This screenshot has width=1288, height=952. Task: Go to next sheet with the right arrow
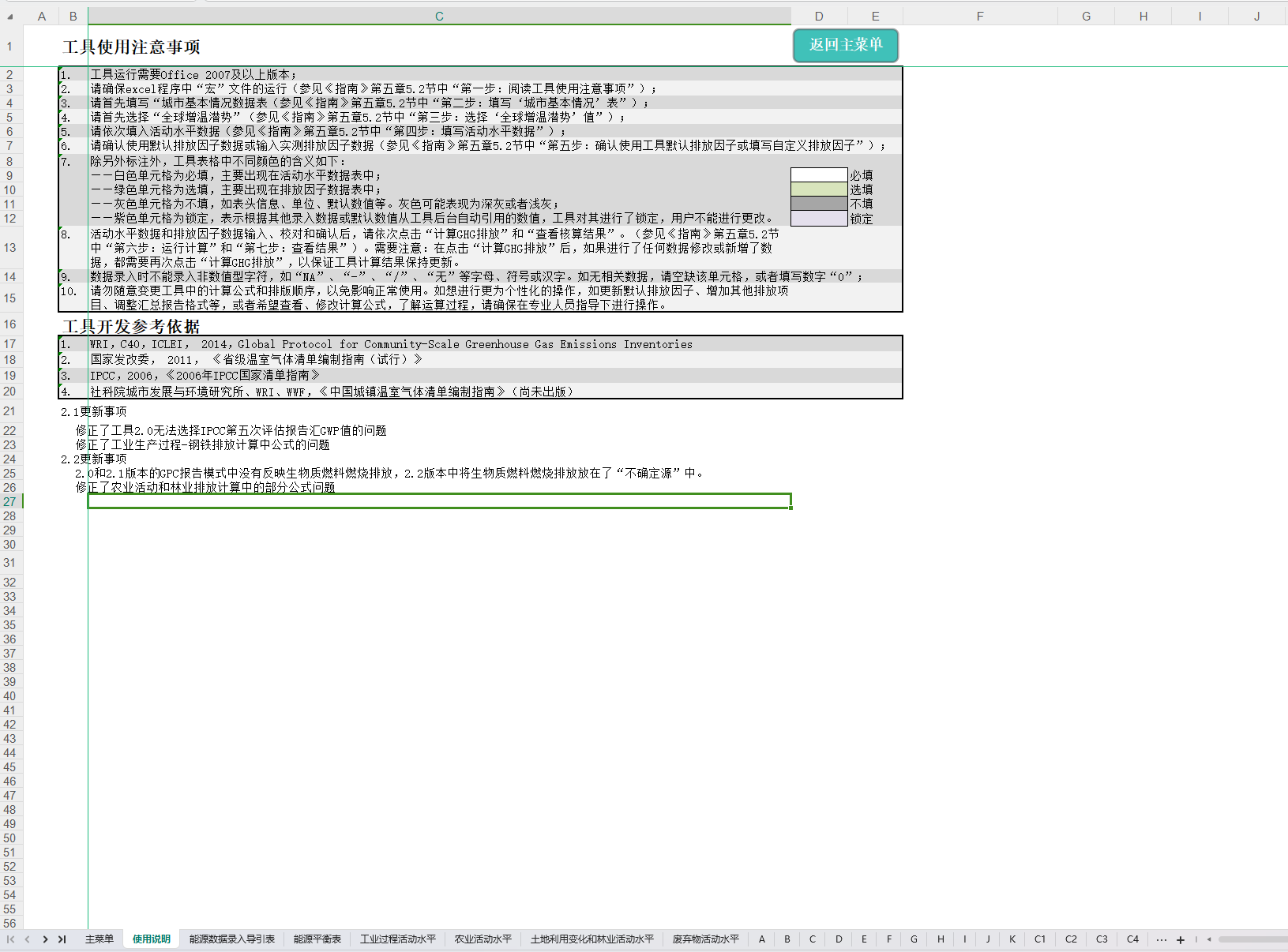click(45, 939)
